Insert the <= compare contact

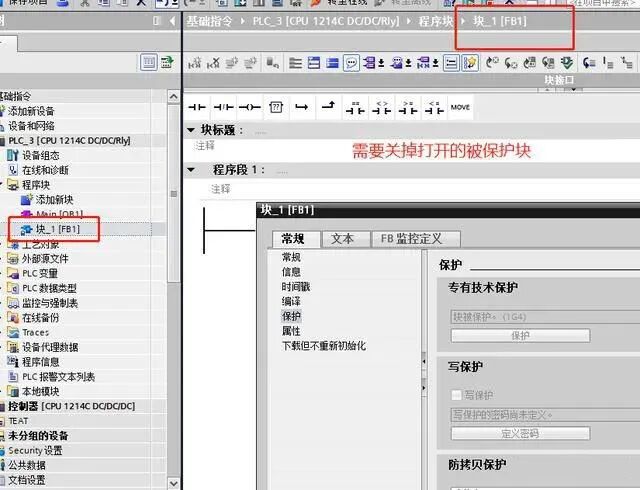pyautogui.click(x=434, y=108)
